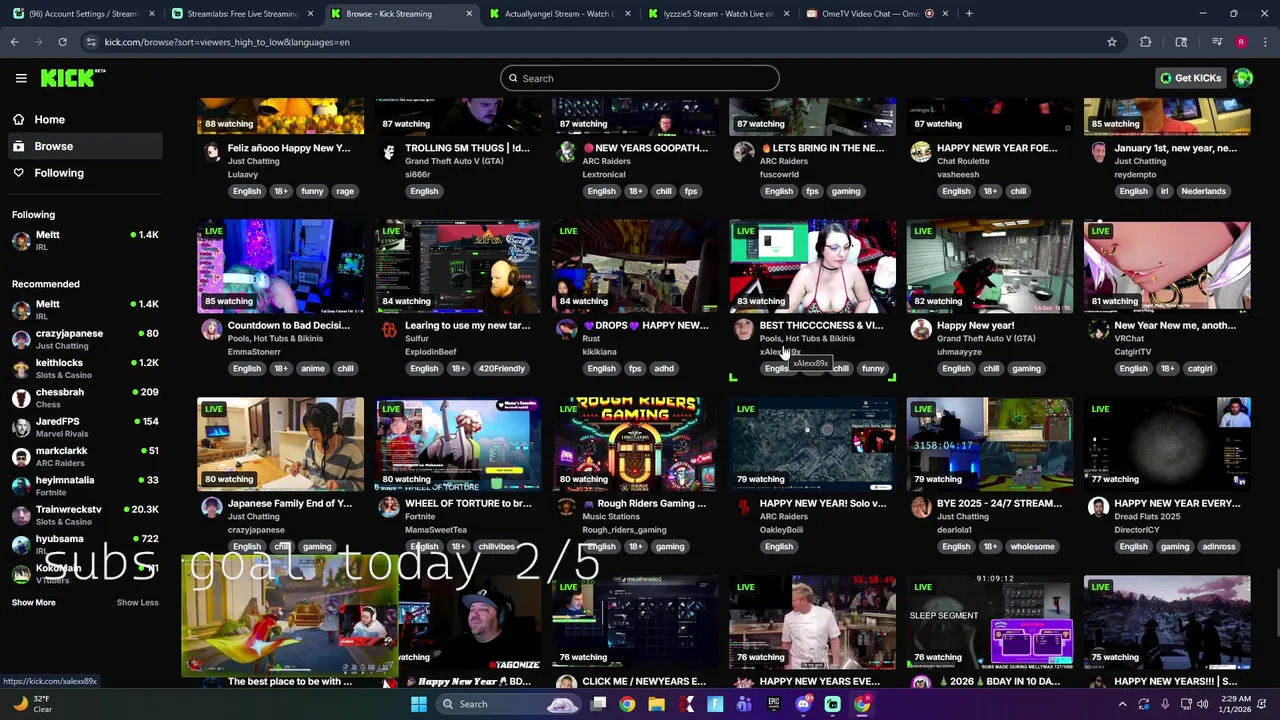This screenshot has height=720, width=1280.
Task: Click heyimnatalia avatar icon
Action: pyautogui.click(x=21, y=486)
